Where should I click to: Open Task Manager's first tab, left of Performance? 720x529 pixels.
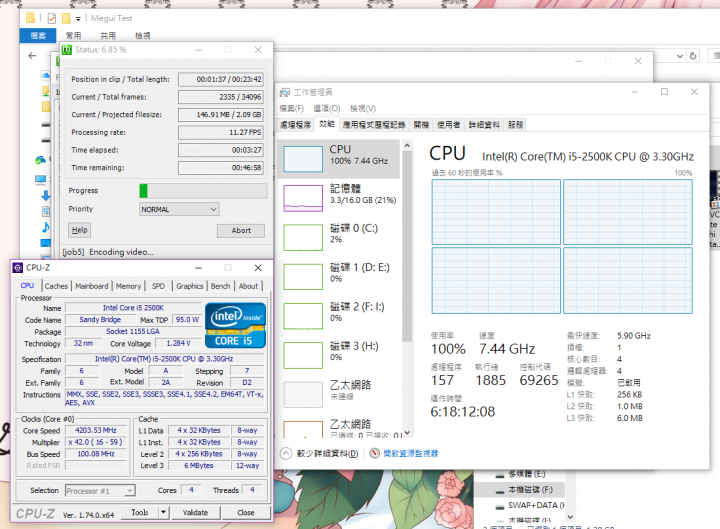(x=296, y=125)
